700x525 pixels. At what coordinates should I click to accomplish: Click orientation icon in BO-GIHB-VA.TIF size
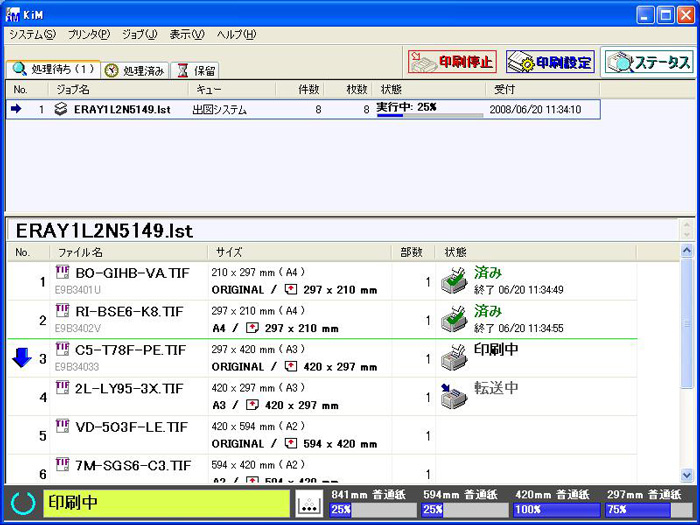click(291, 290)
